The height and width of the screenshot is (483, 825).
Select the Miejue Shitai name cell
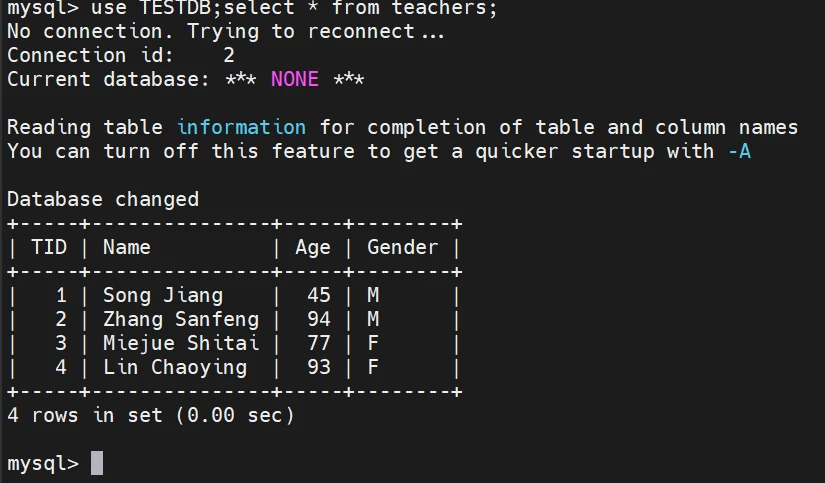point(180,343)
